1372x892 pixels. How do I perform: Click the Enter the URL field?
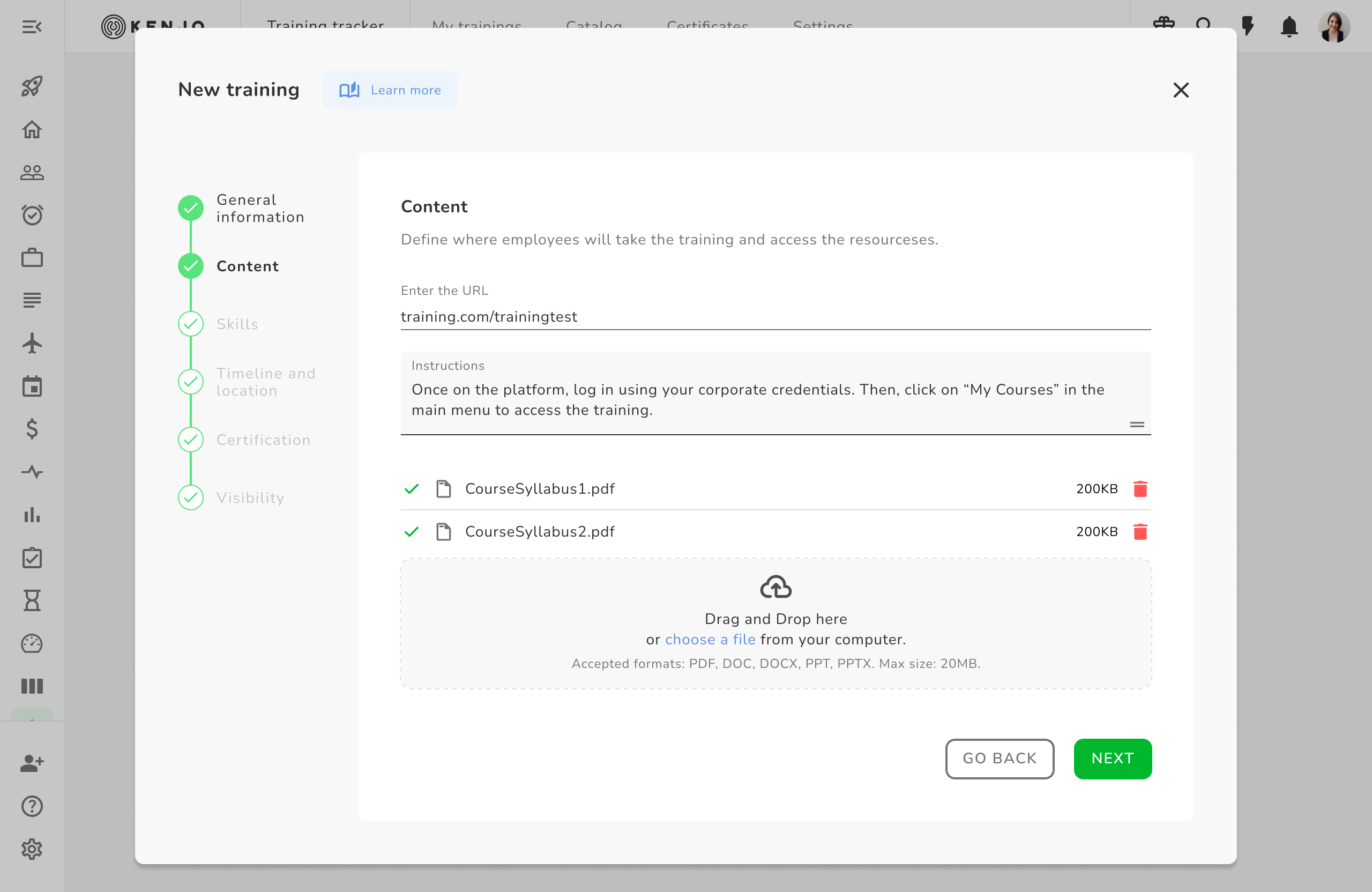(775, 317)
